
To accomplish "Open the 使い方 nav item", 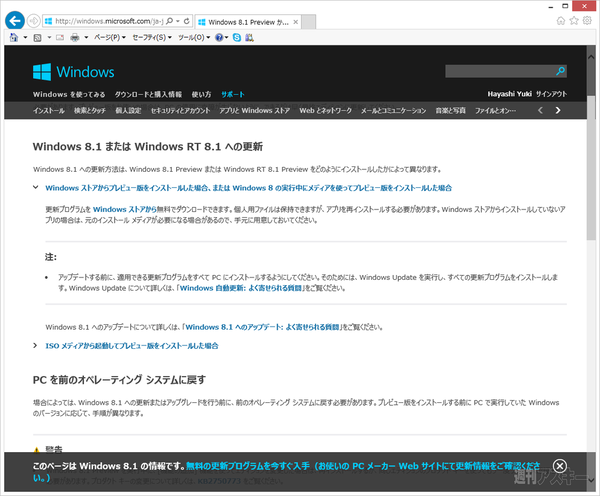I will [201, 94].
